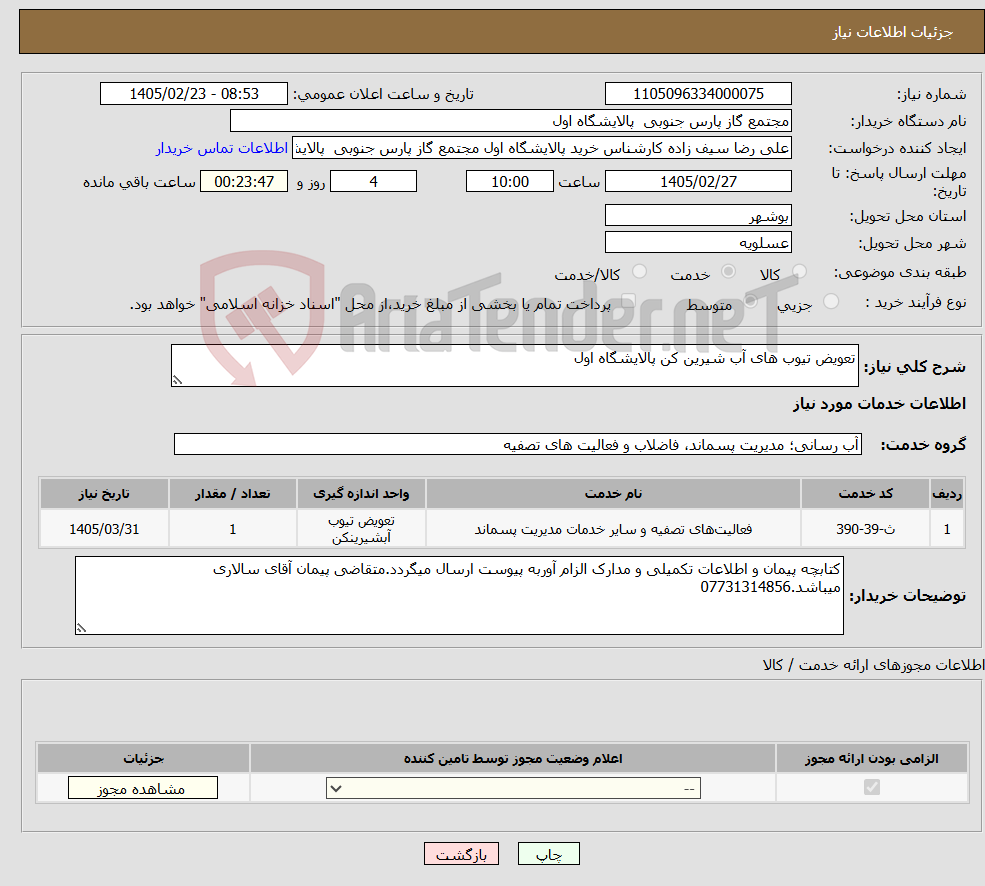Click the واحد اندازه گیری column header
Image resolution: width=985 pixels, height=886 pixels.
[x=361, y=494]
